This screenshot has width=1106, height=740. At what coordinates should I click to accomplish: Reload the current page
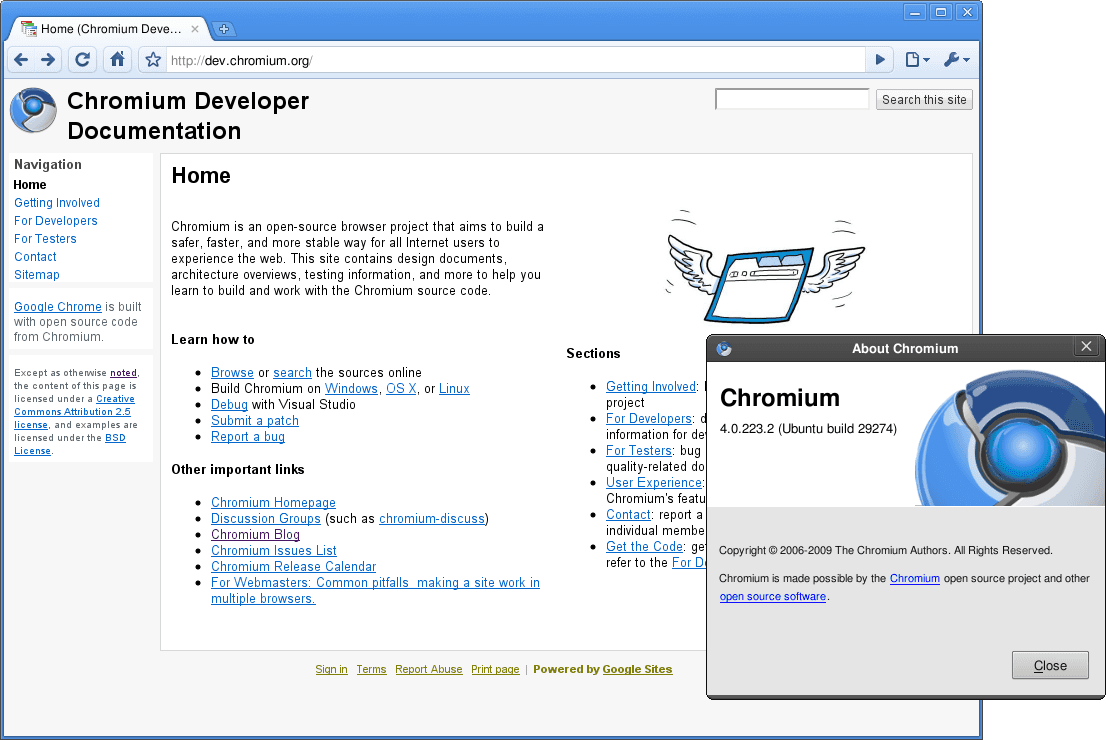[x=82, y=59]
